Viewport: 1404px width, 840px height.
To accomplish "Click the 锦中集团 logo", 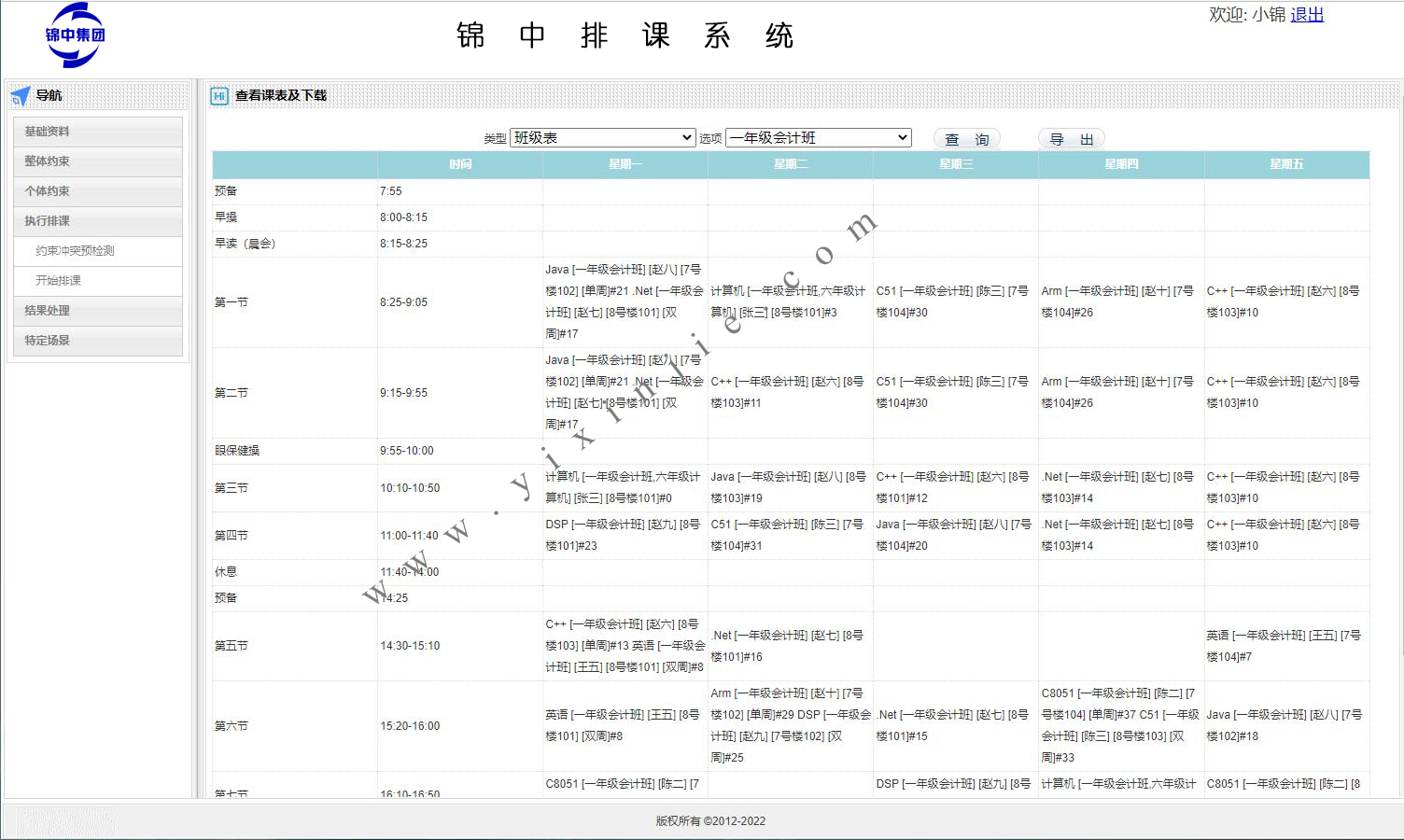I will (x=75, y=35).
